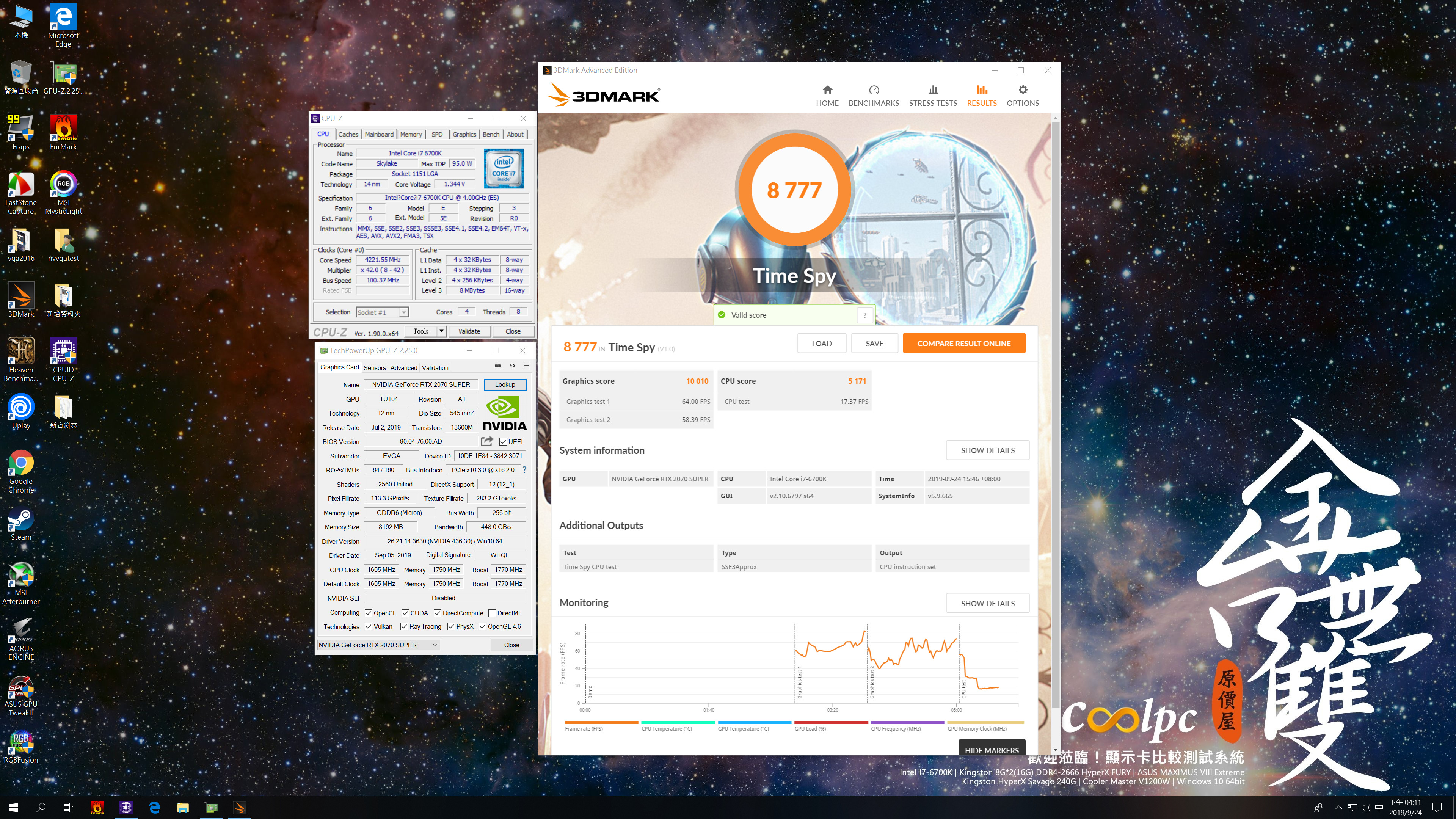Open Windows Start menu
1456x819 pixels.
(x=14, y=808)
